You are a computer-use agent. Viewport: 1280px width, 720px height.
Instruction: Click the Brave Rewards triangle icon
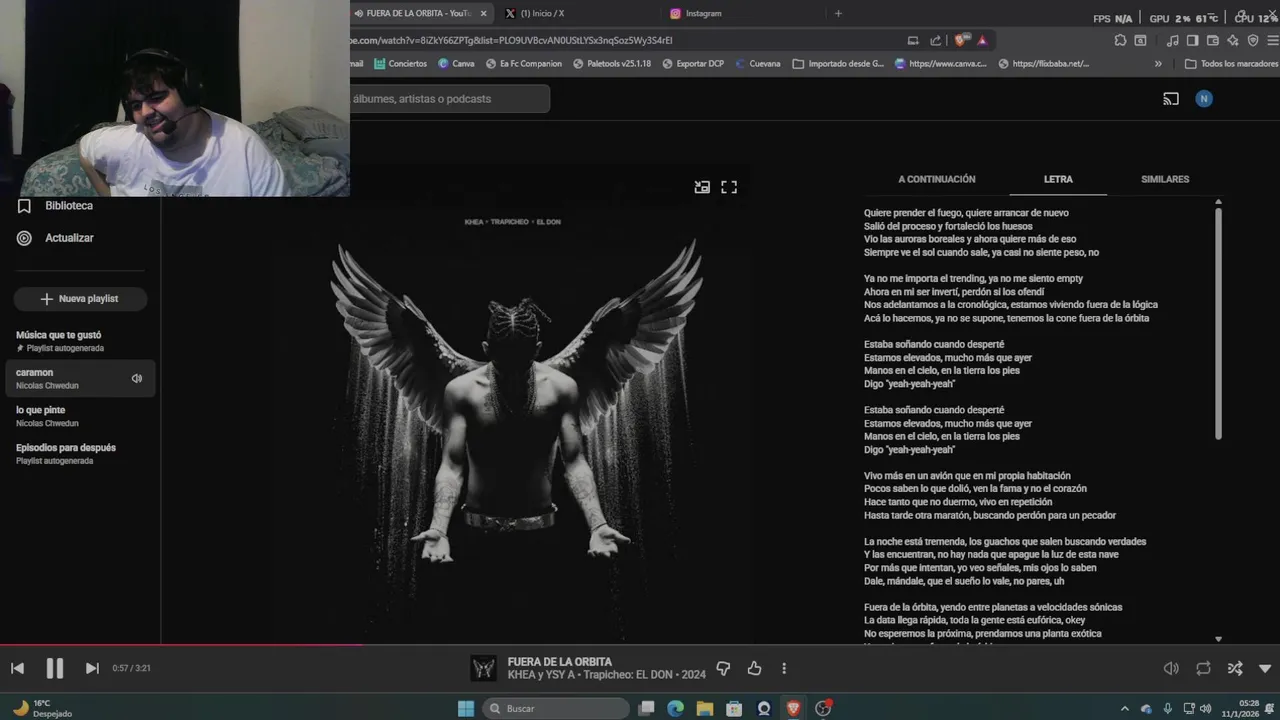coord(983,40)
